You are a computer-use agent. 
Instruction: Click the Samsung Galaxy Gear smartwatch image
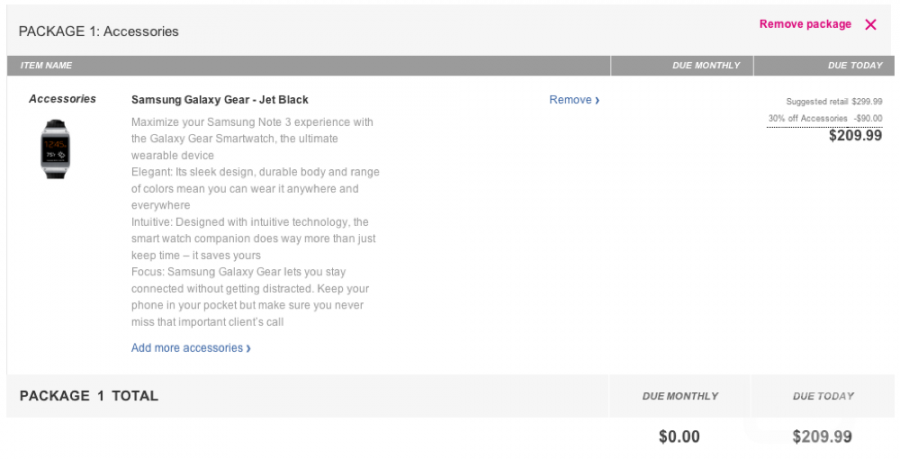coord(56,148)
